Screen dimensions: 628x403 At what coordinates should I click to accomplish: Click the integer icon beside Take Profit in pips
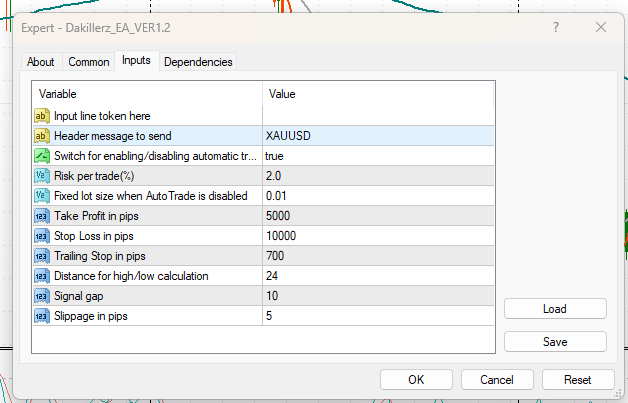(x=42, y=216)
